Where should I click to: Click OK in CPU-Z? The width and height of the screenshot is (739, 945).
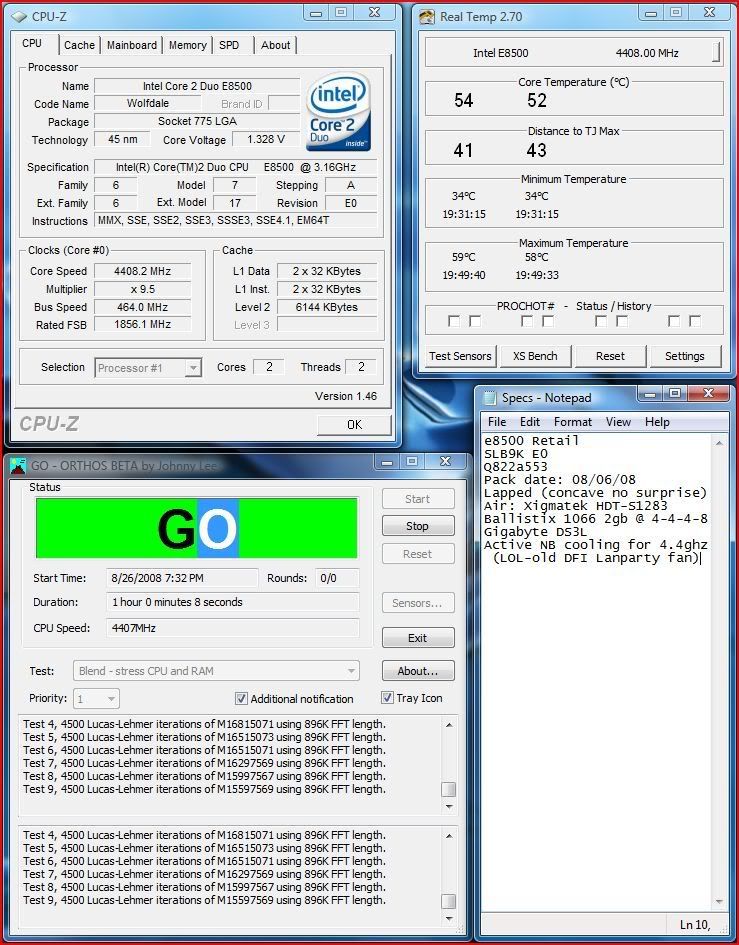coord(354,425)
